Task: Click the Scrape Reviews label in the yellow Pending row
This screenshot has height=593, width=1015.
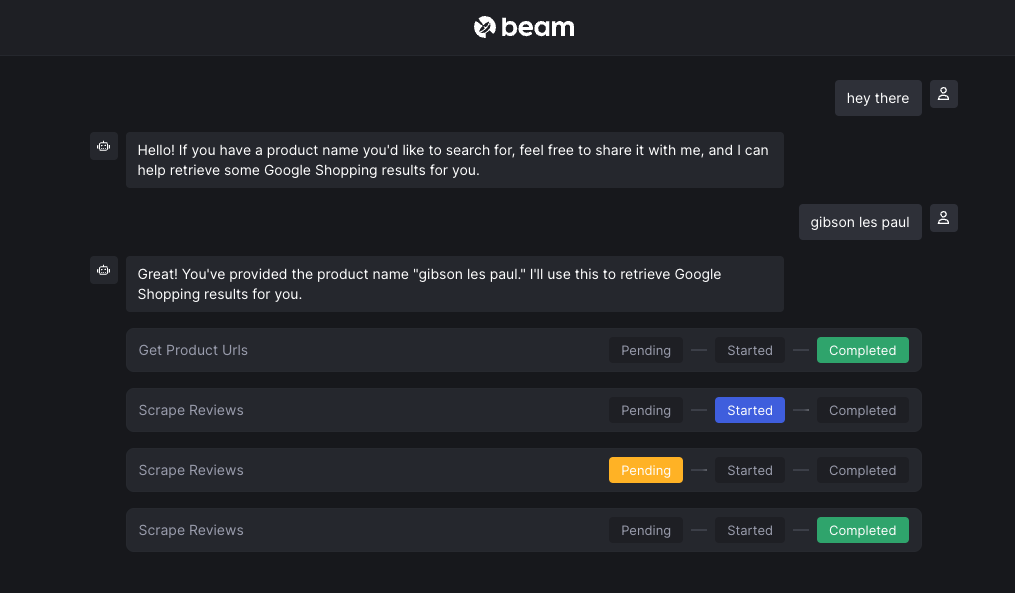Action: (191, 470)
